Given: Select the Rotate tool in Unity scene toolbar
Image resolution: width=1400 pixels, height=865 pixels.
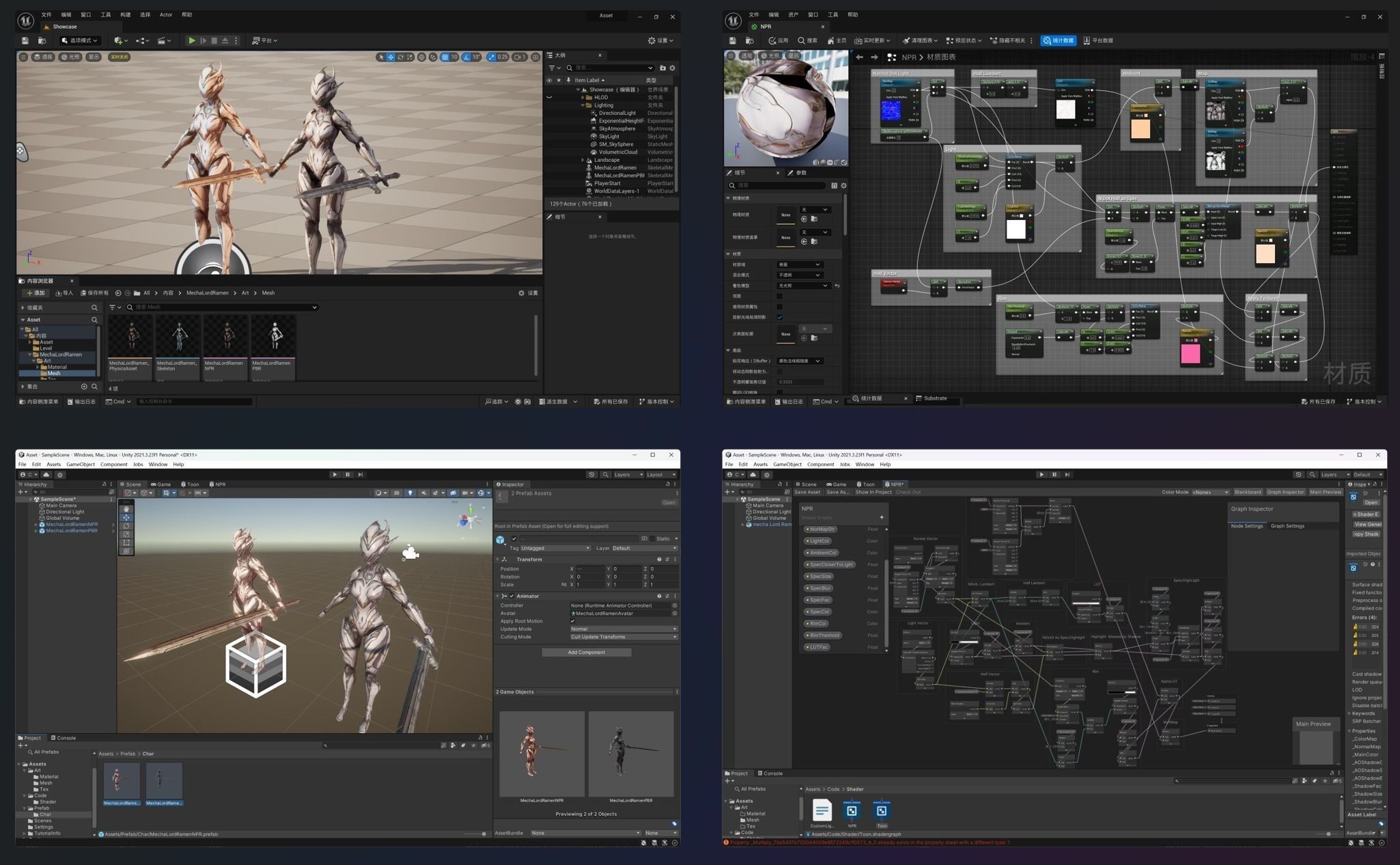Looking at the screenshot, I should click(126, 526).
